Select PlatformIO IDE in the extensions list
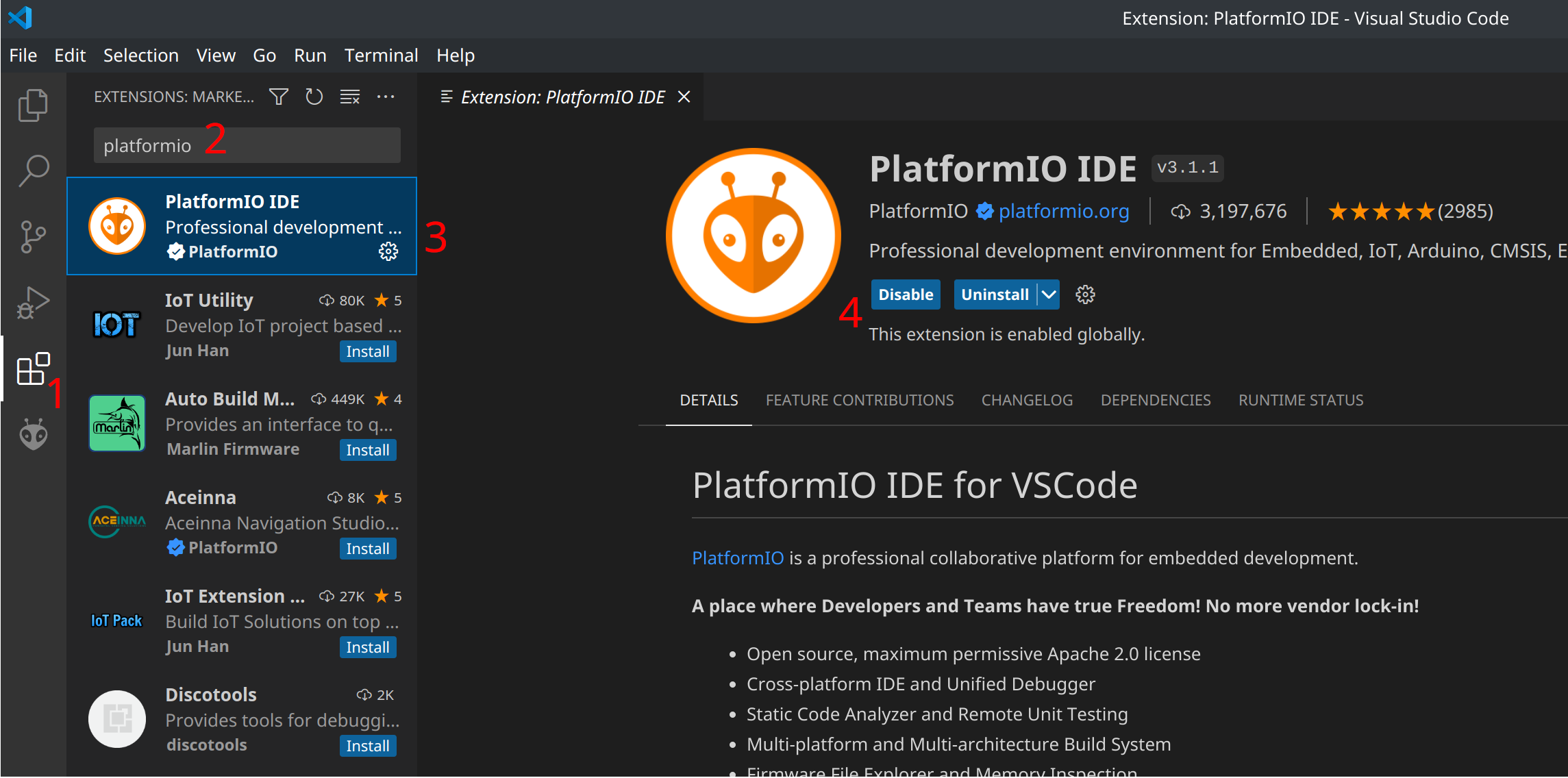The width and height of the screenshot is (1568, 778). [x=242, y=226]
